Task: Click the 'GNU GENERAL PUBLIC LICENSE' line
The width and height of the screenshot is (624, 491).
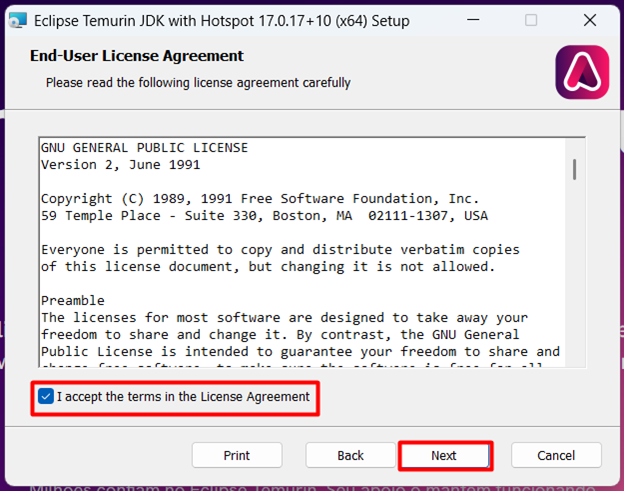Action: (144, 147)
